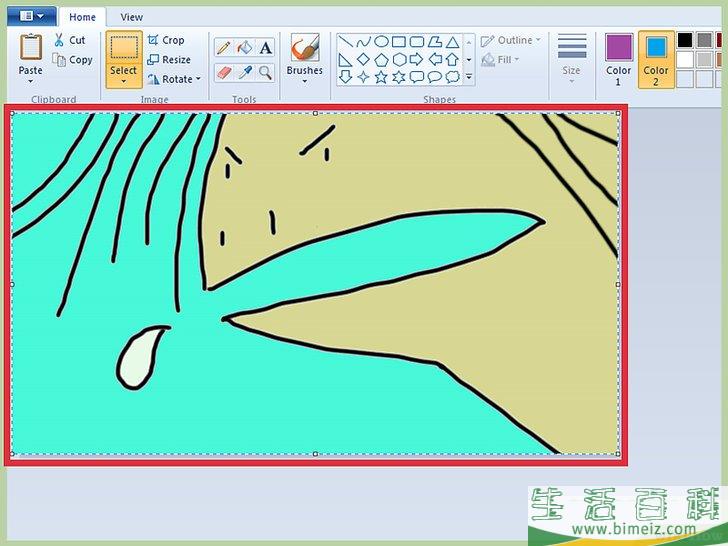The width and height of the screenshot is (728, 546).
Task: Choose the Curve shape
Action: click(363, 42)
